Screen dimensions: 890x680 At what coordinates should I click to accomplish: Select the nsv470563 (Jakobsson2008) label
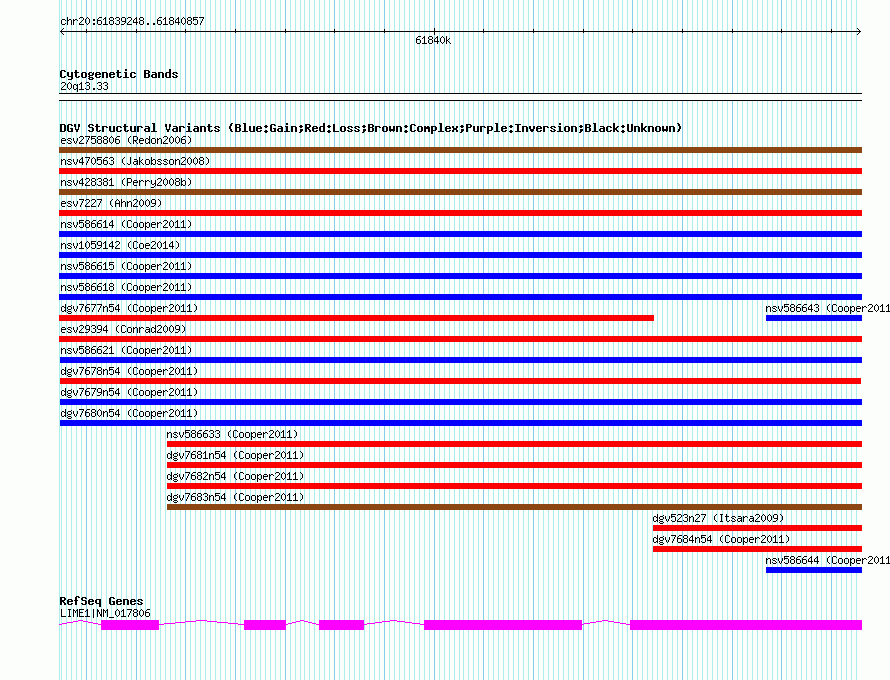pyautogui.click(x=135, y=161)
